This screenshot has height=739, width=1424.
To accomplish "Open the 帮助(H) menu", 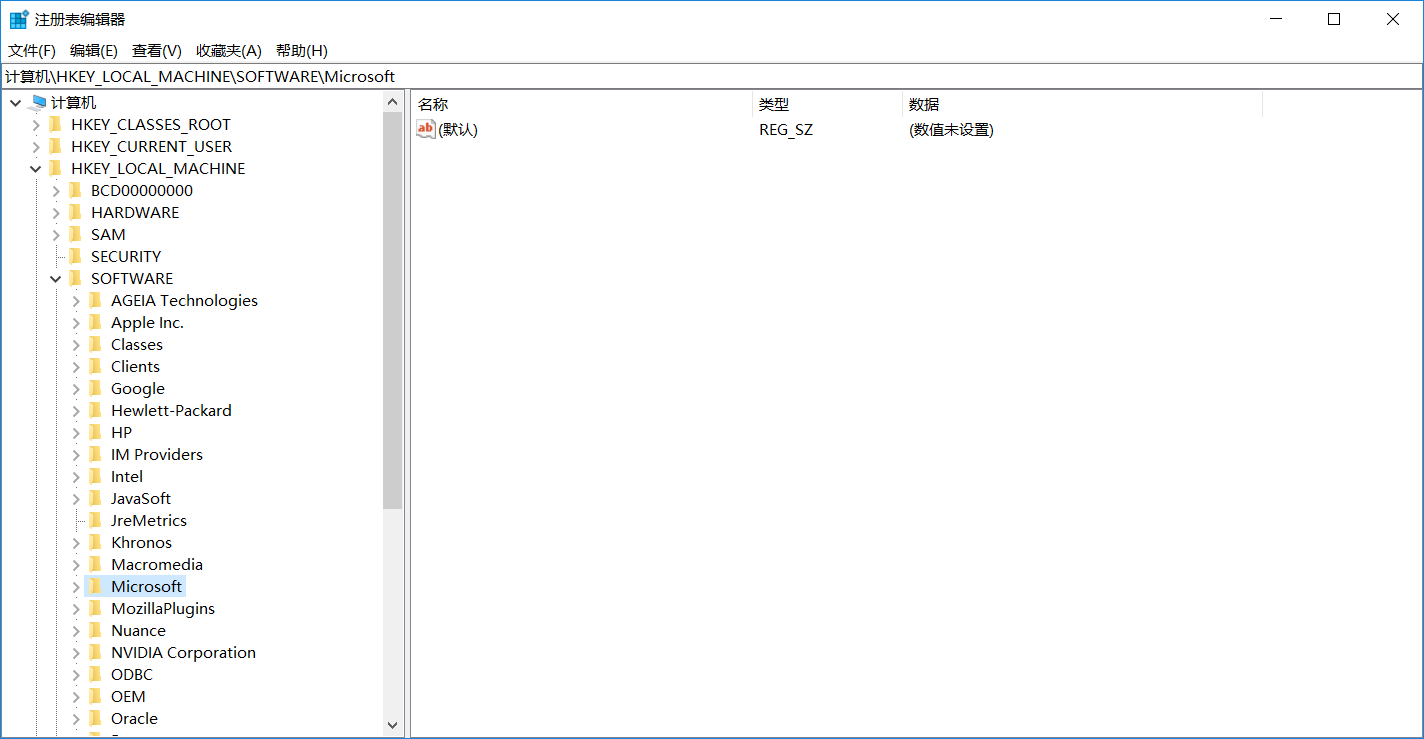I will pyautogui.click(x=302, y=50).
